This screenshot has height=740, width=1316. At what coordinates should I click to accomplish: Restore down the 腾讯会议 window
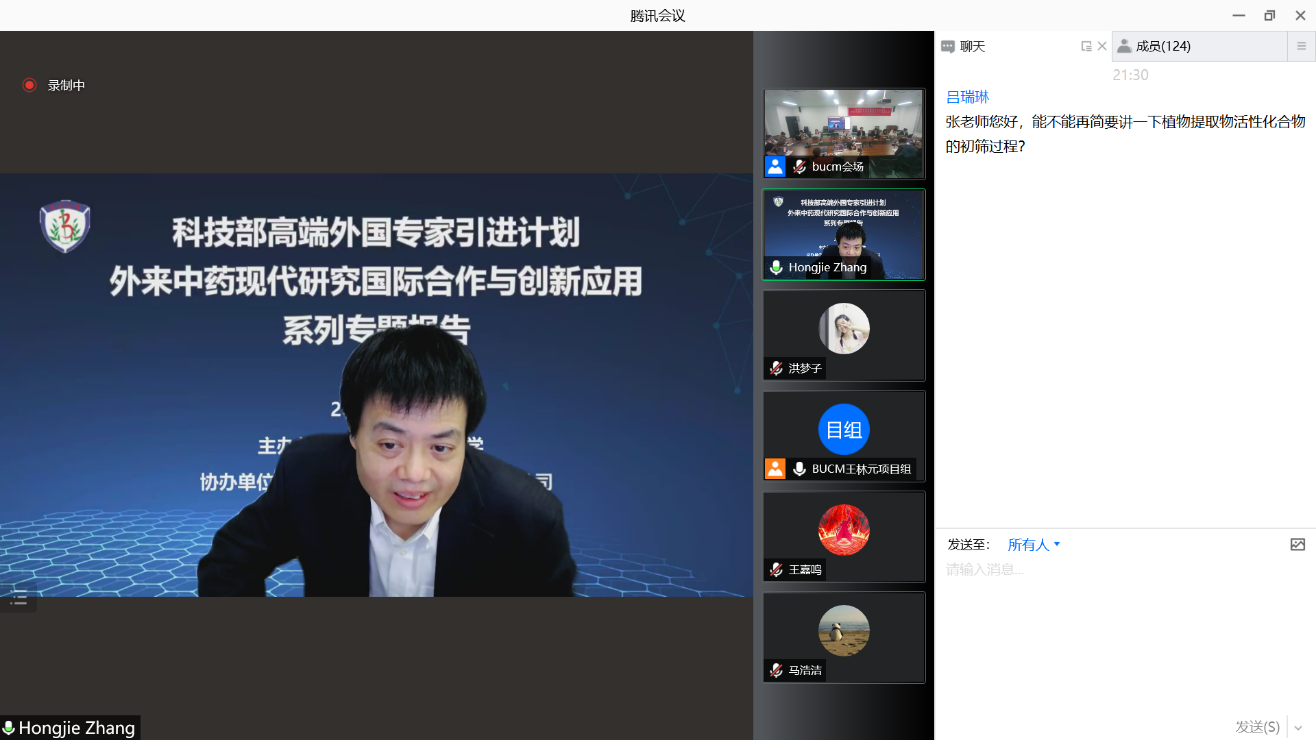tap(1269, 15)
